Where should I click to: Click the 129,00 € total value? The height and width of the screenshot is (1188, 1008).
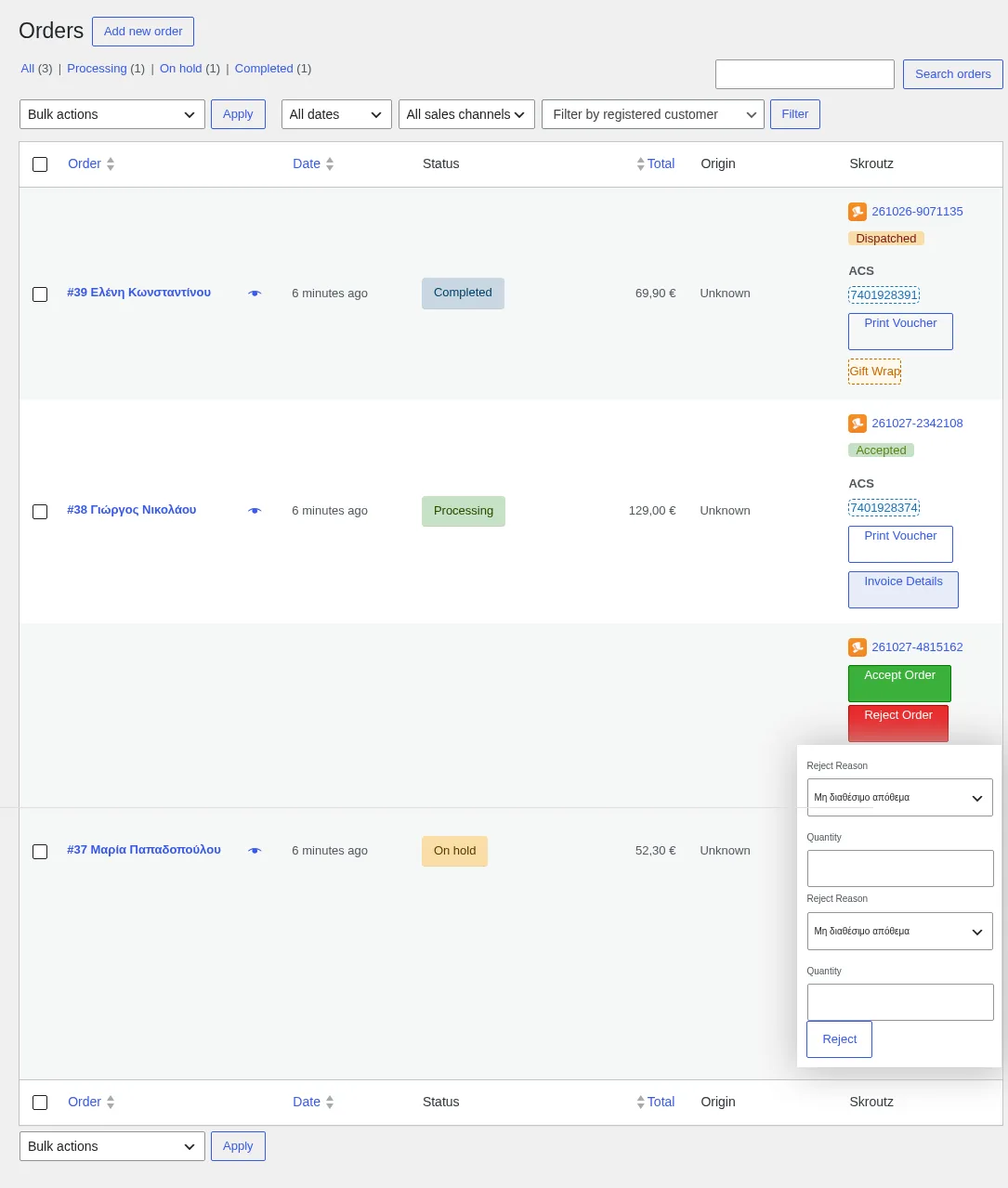click(652, 511)
